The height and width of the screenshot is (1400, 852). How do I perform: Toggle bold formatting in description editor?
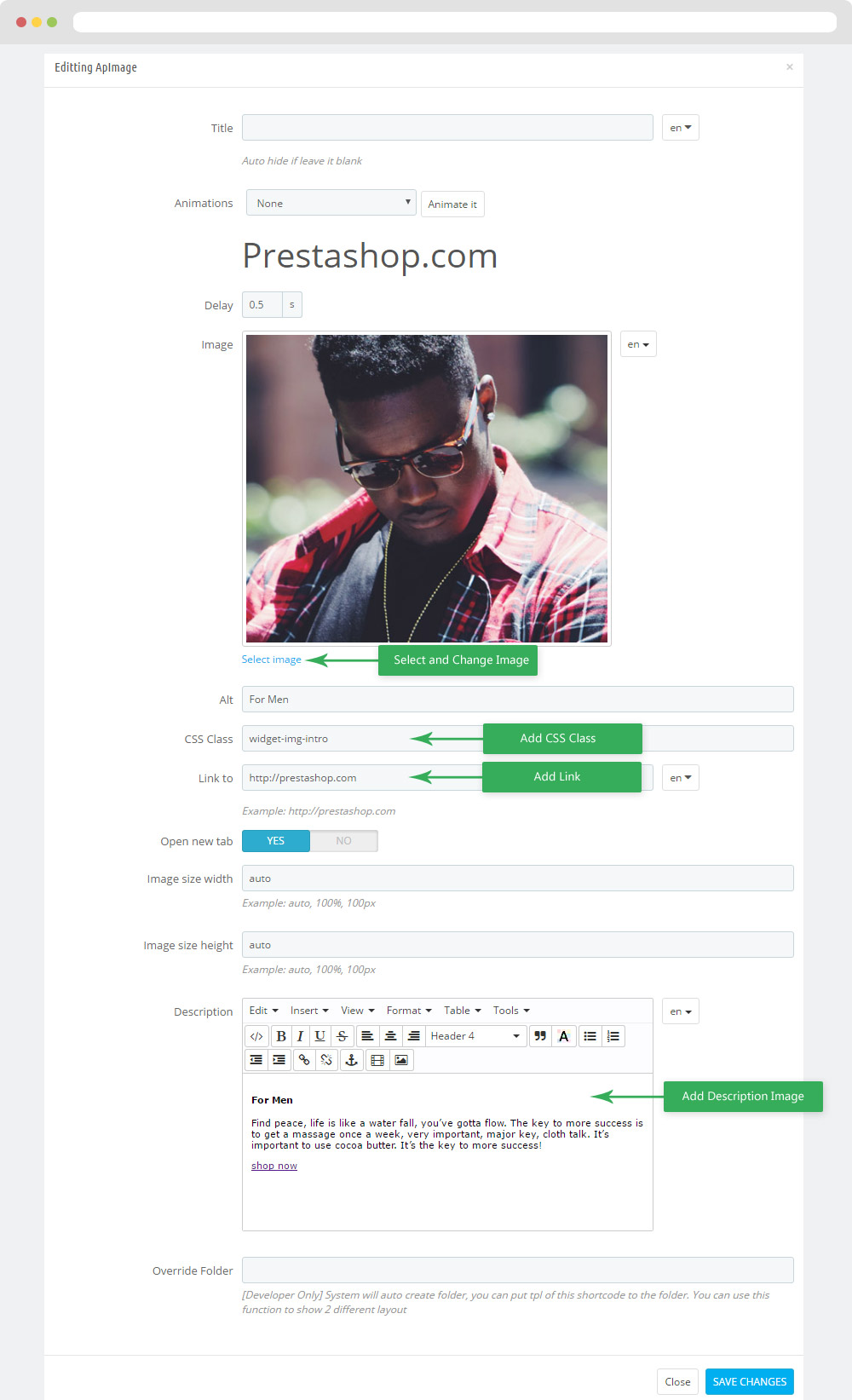coord(281,1036)
